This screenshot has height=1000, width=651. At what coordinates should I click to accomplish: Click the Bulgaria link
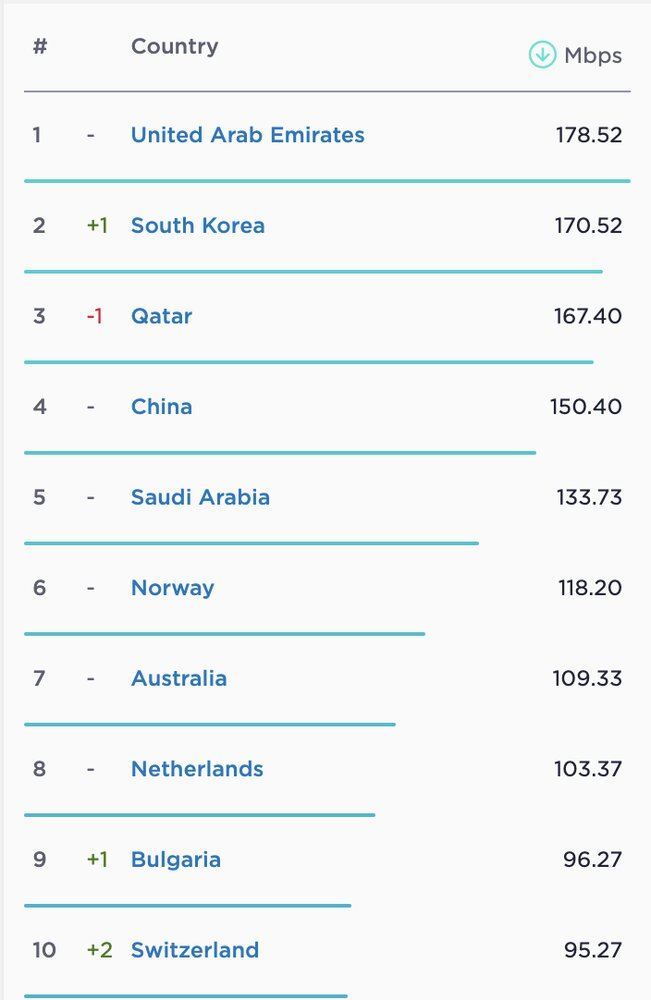pyautogui.click(x=175, y=859)
